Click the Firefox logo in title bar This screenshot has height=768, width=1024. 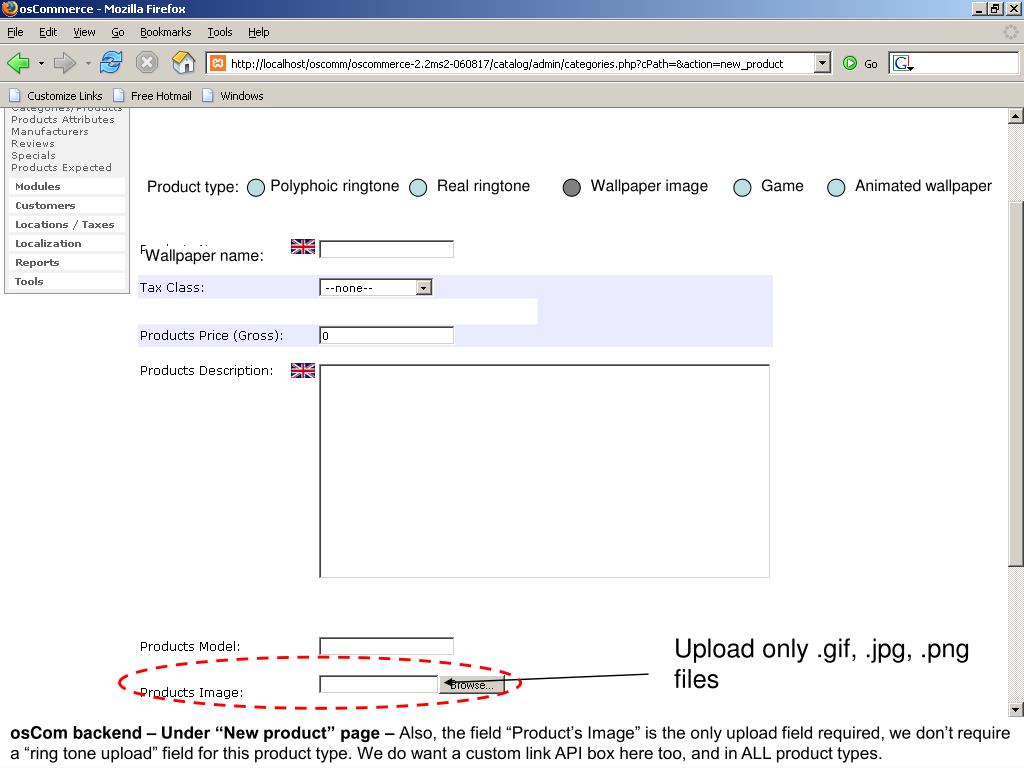9,8
